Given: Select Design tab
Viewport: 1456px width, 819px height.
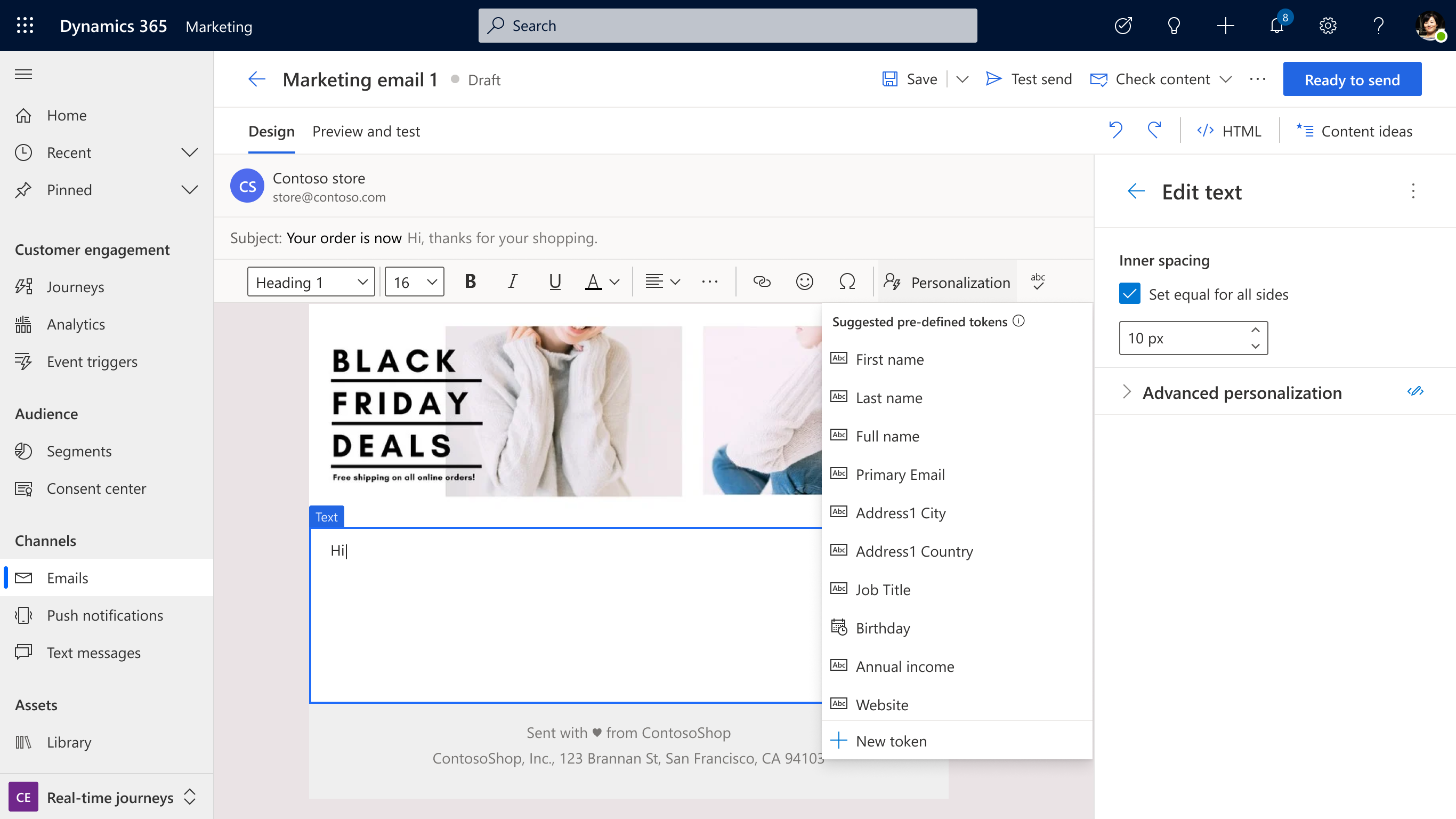Looking at the screenshot, I should 271,131.
